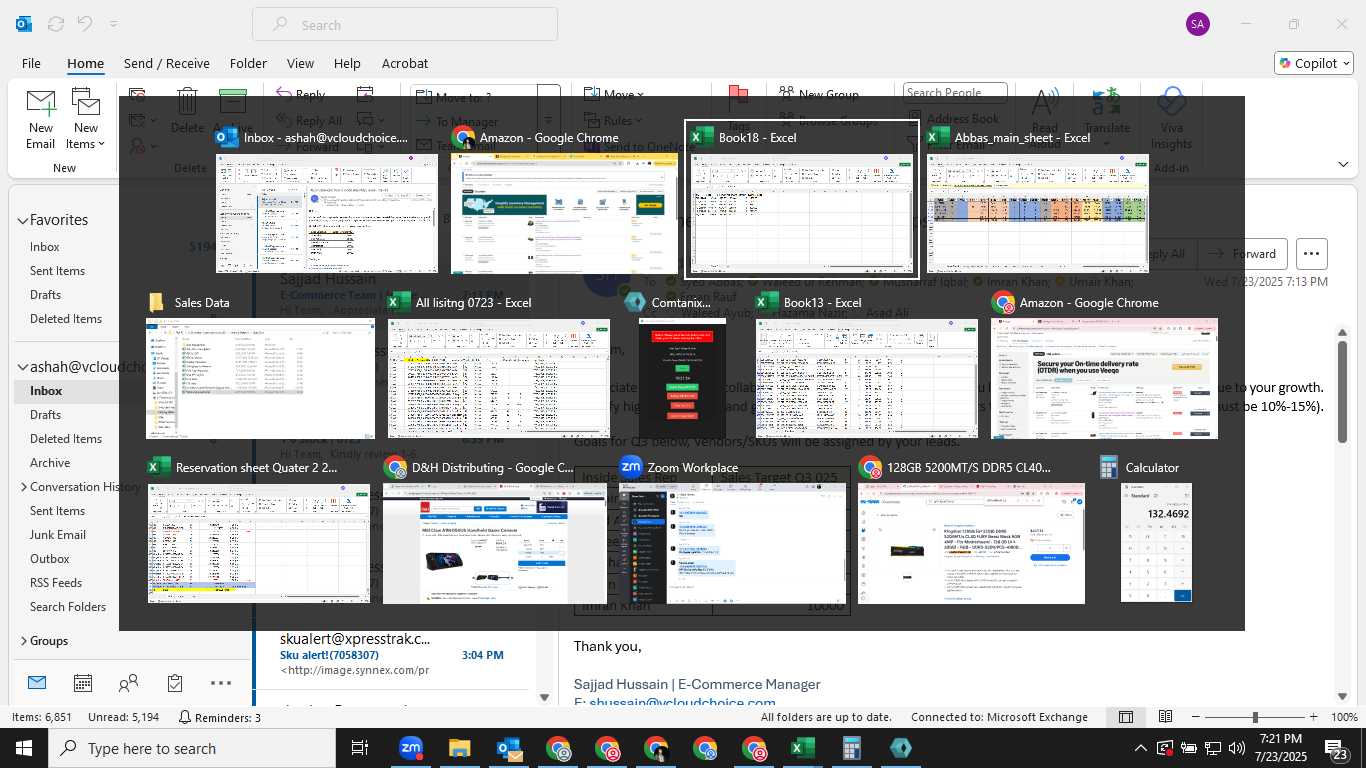This screenshot has height=768, width=1366.
Task: Open Calculator from the taskbar
Action: pyautogui.click(x=851, y=748)
